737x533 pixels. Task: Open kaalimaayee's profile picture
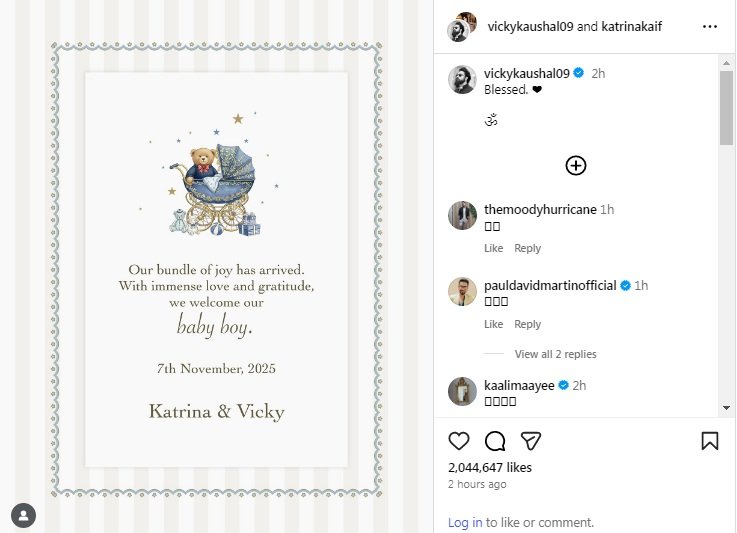coord(462,391)
